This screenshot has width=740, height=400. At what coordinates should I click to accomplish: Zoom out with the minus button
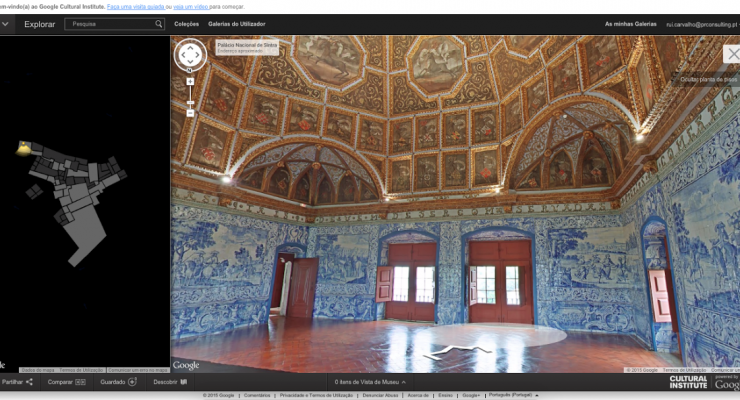(x=190, y=113)
